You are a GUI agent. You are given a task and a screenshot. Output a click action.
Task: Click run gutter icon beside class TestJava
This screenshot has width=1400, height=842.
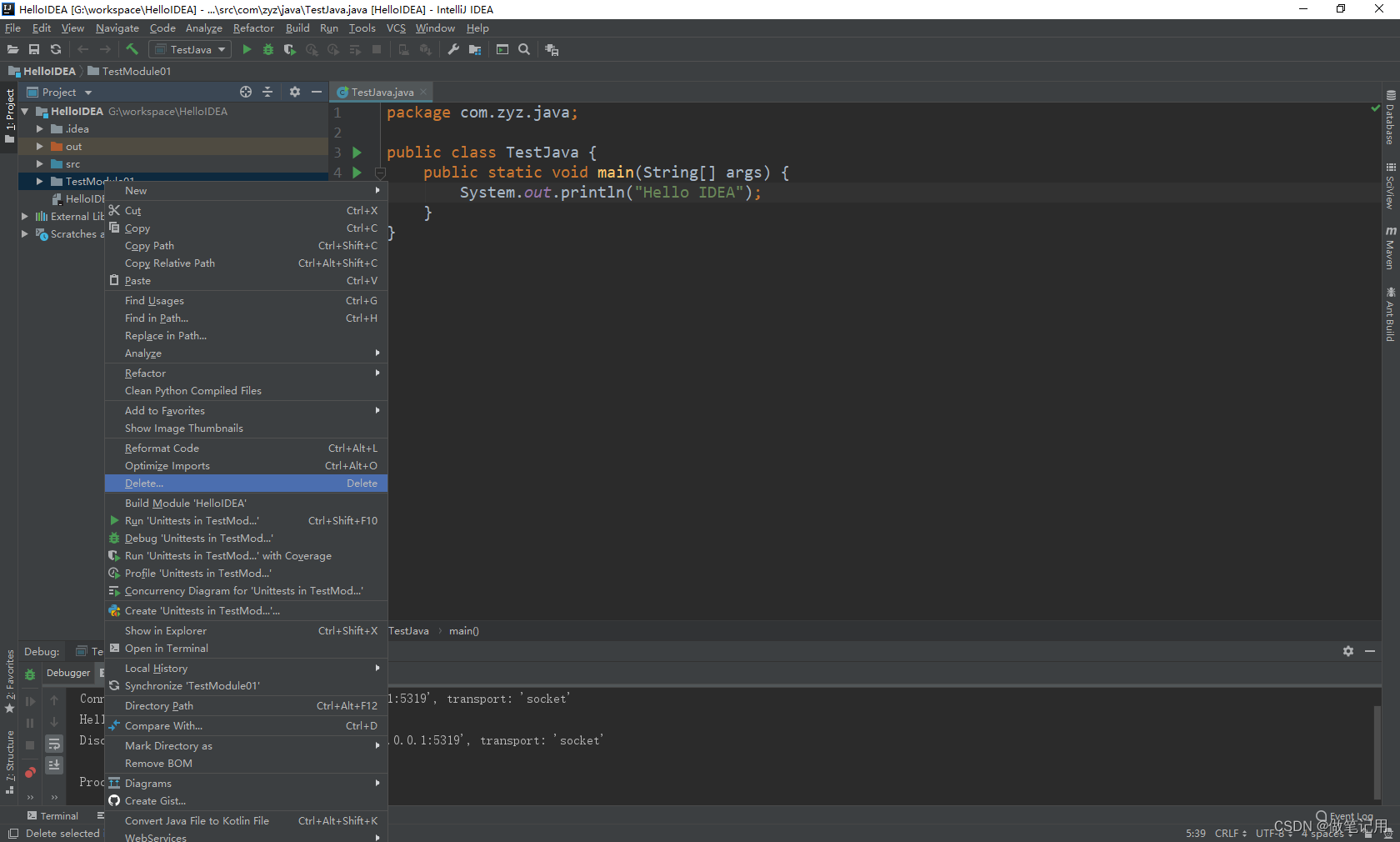tap(357, 153)
